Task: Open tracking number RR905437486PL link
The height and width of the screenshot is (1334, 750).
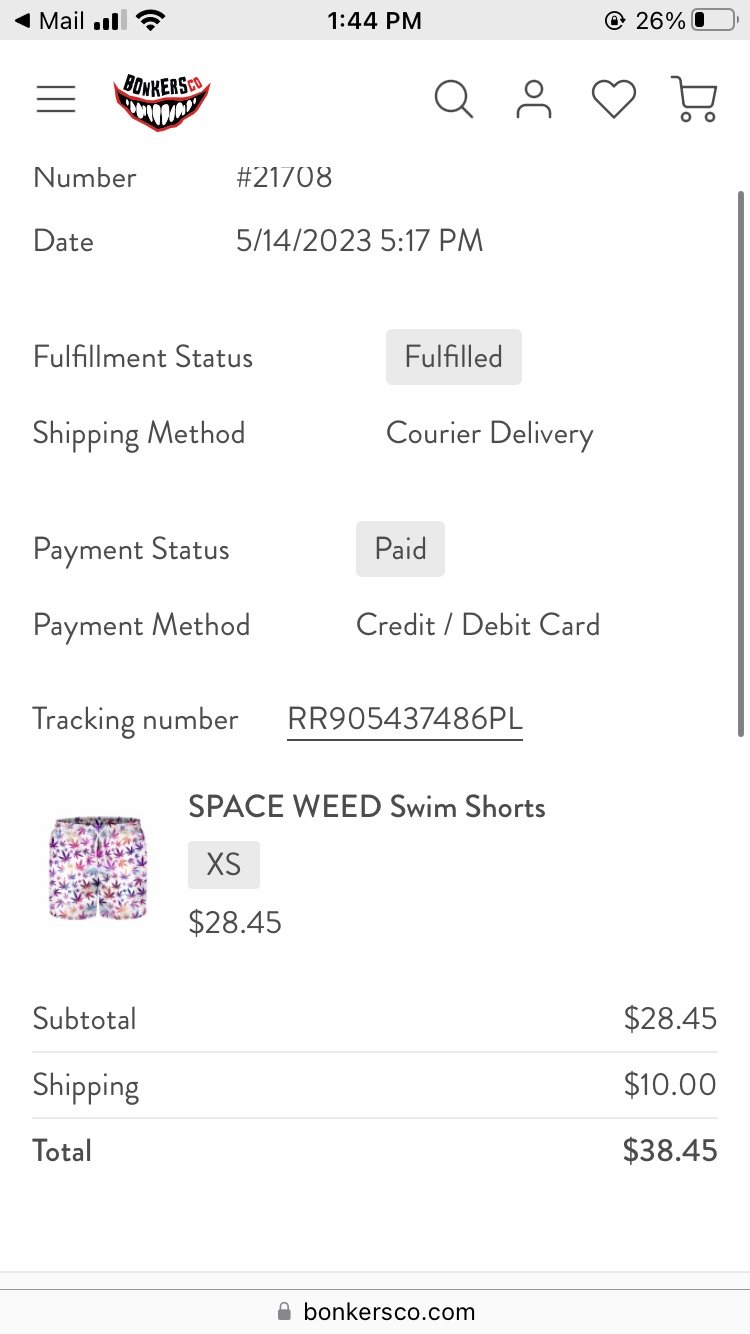Action: (x=405, y=720)
